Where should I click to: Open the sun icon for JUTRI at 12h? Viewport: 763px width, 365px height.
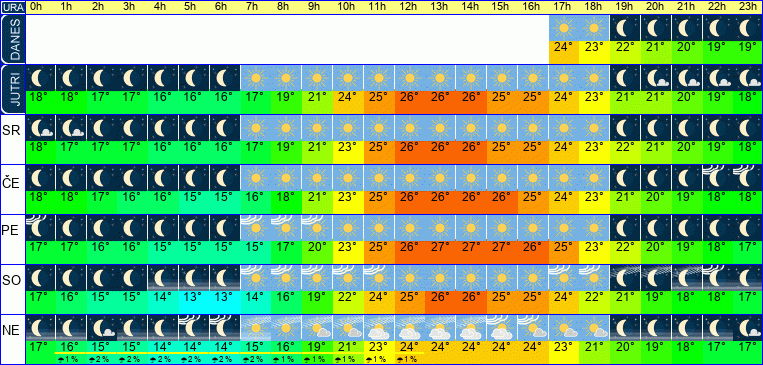(x=410, y=78)
